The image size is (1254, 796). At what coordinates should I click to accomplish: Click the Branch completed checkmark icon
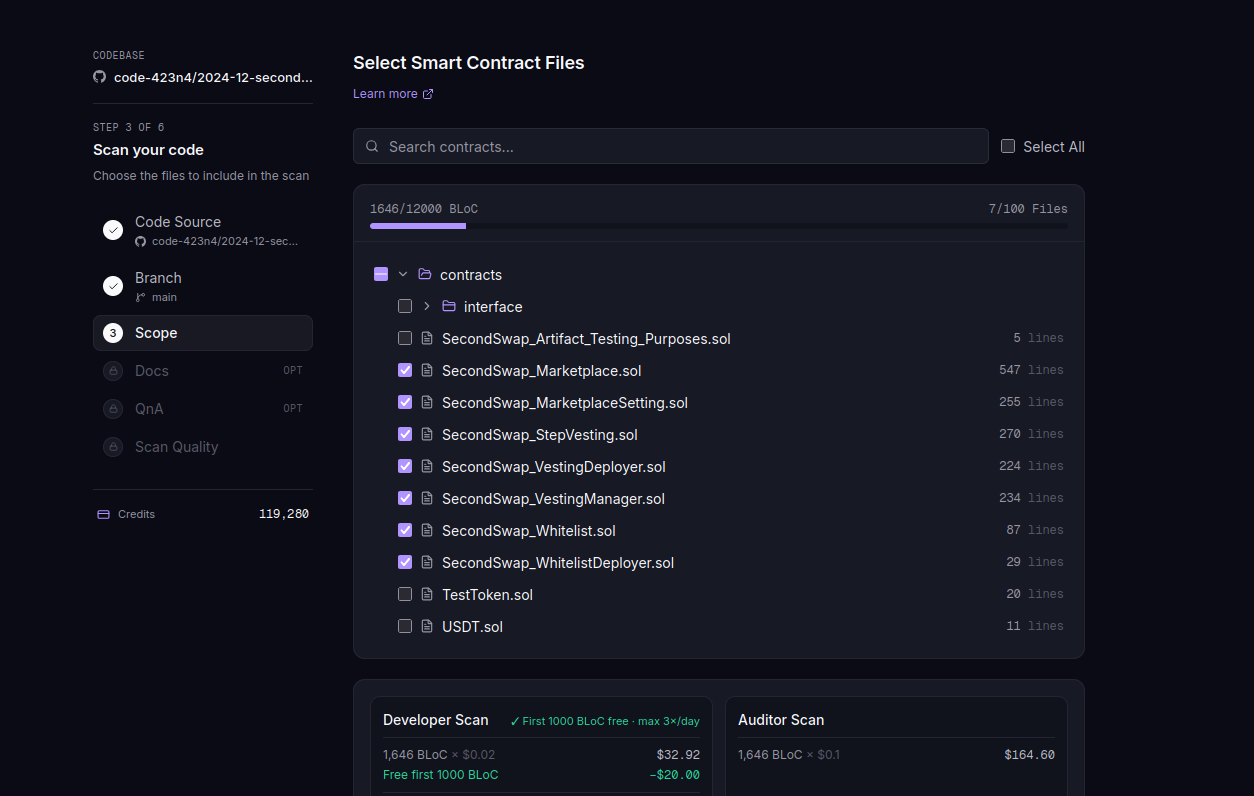[x=113, y=286]
